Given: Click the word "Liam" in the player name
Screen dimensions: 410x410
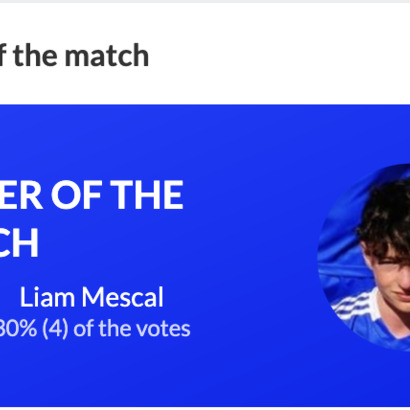Looking at the screenshot, I should pos(47,297).
